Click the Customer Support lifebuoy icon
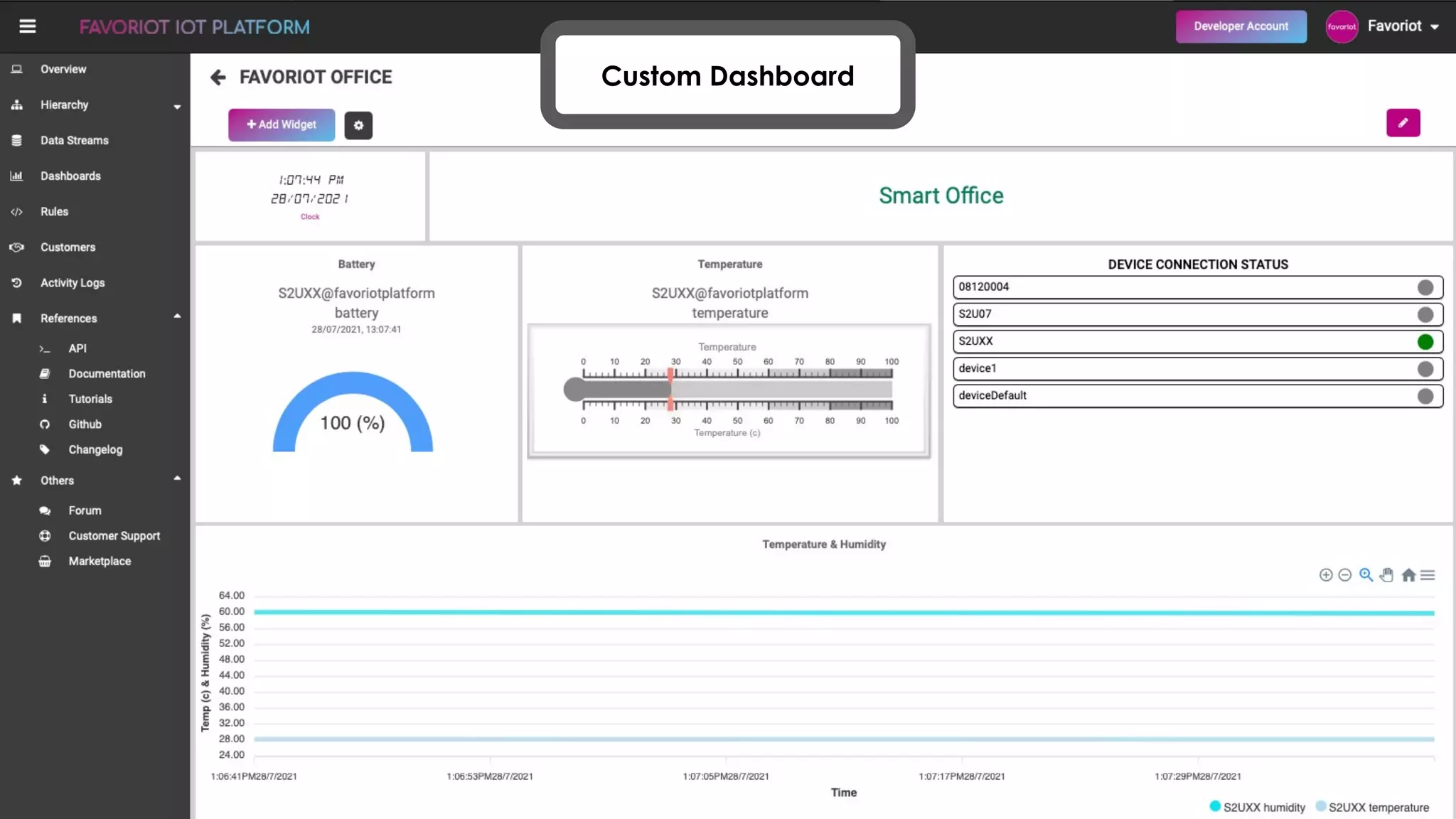 tap(45, 535)
